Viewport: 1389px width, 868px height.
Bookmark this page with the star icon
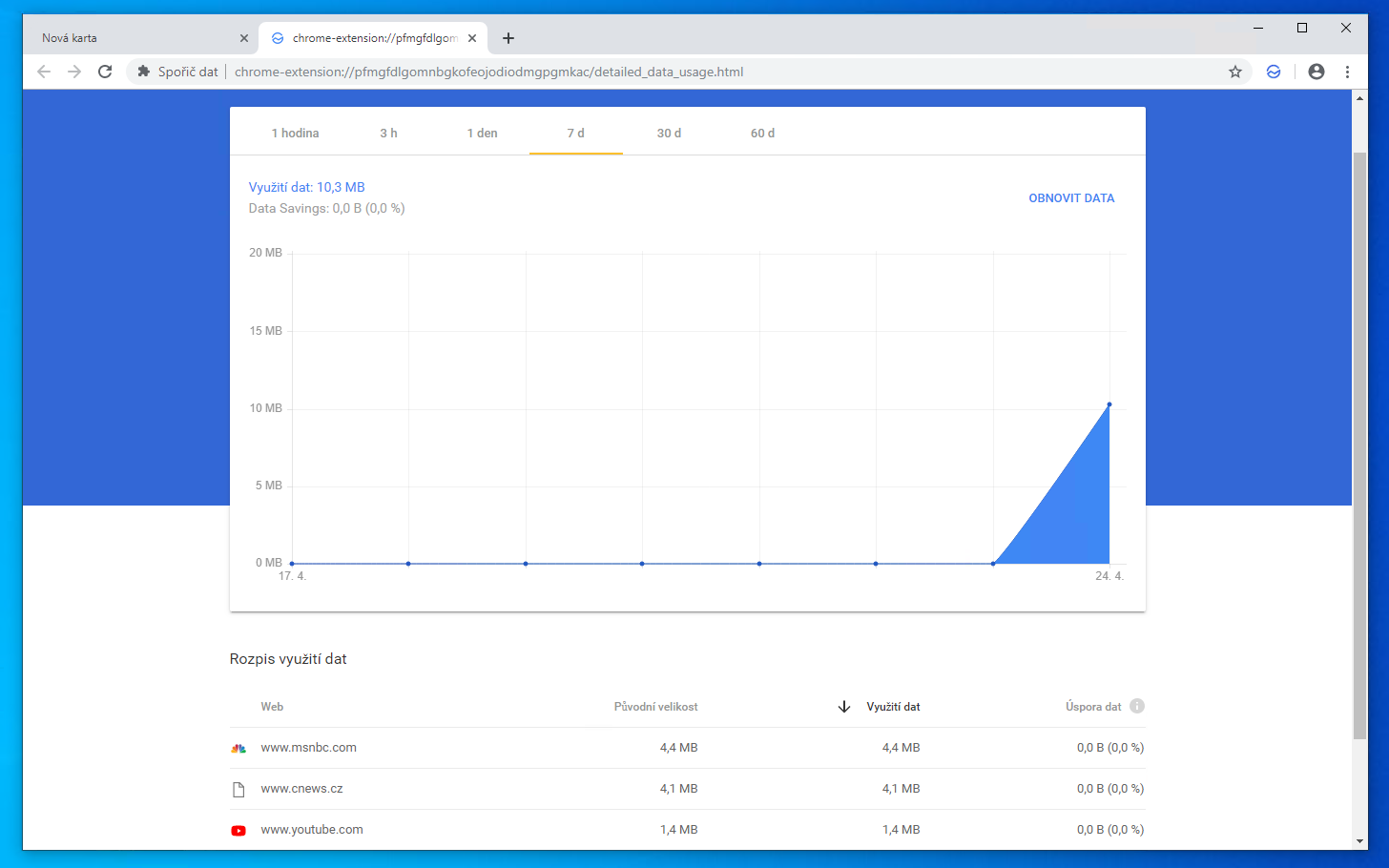click(1235, 72)
